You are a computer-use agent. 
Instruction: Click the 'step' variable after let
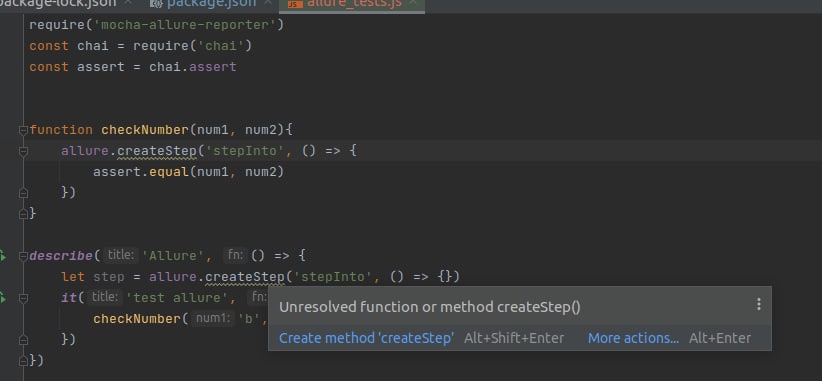click(x=109, y=277)
